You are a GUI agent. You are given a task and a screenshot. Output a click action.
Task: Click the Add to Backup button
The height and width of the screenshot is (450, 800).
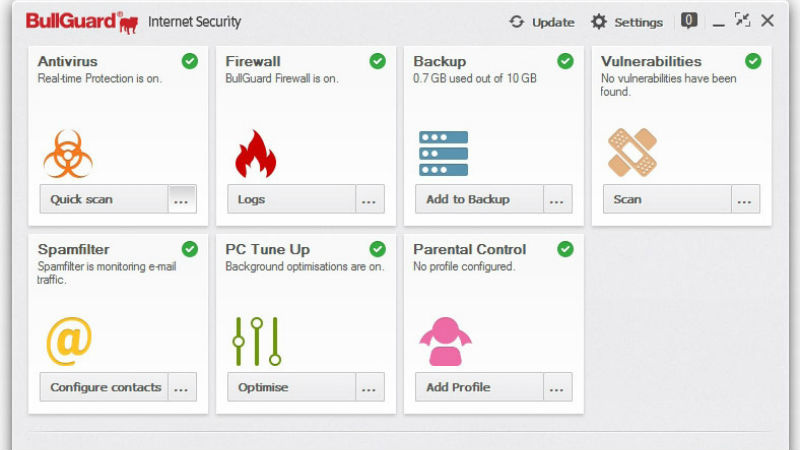pyautogui.click(x=479, y=199)
